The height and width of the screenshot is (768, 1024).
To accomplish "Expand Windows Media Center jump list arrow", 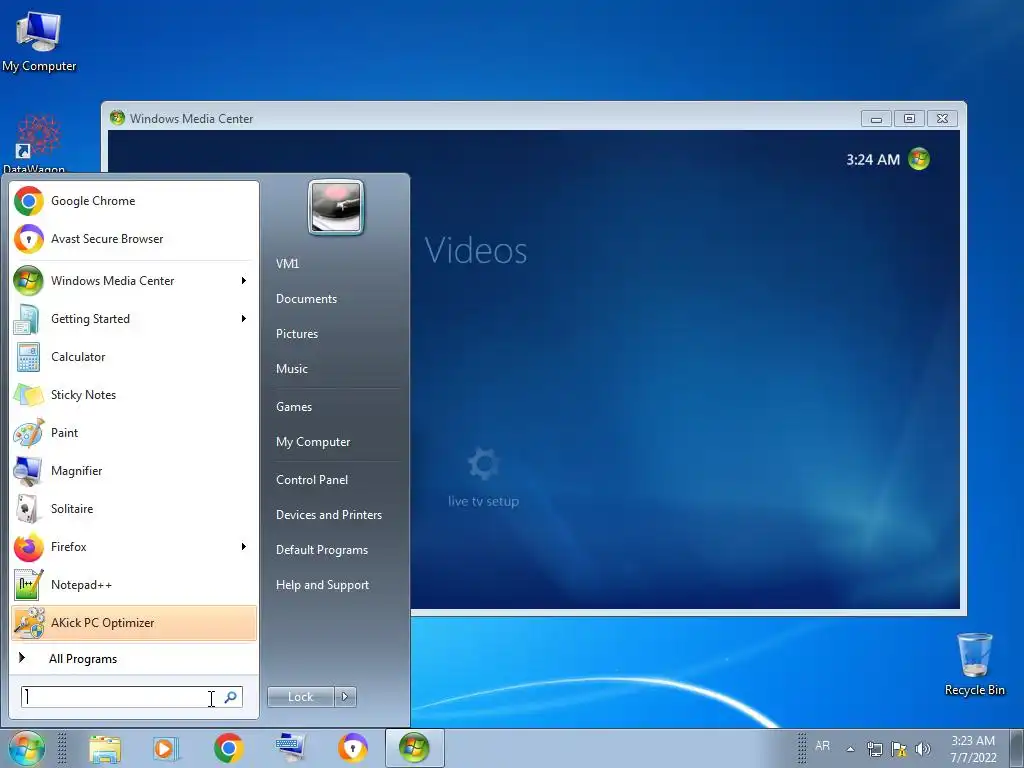I will pyautogui.click(x=244, y=280).
